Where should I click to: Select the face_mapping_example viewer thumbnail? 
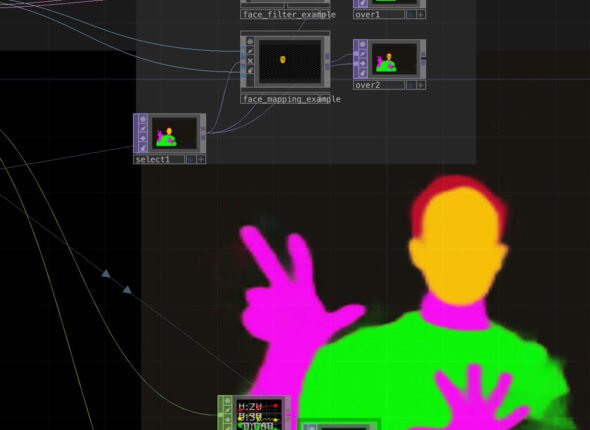click(290, 61)
